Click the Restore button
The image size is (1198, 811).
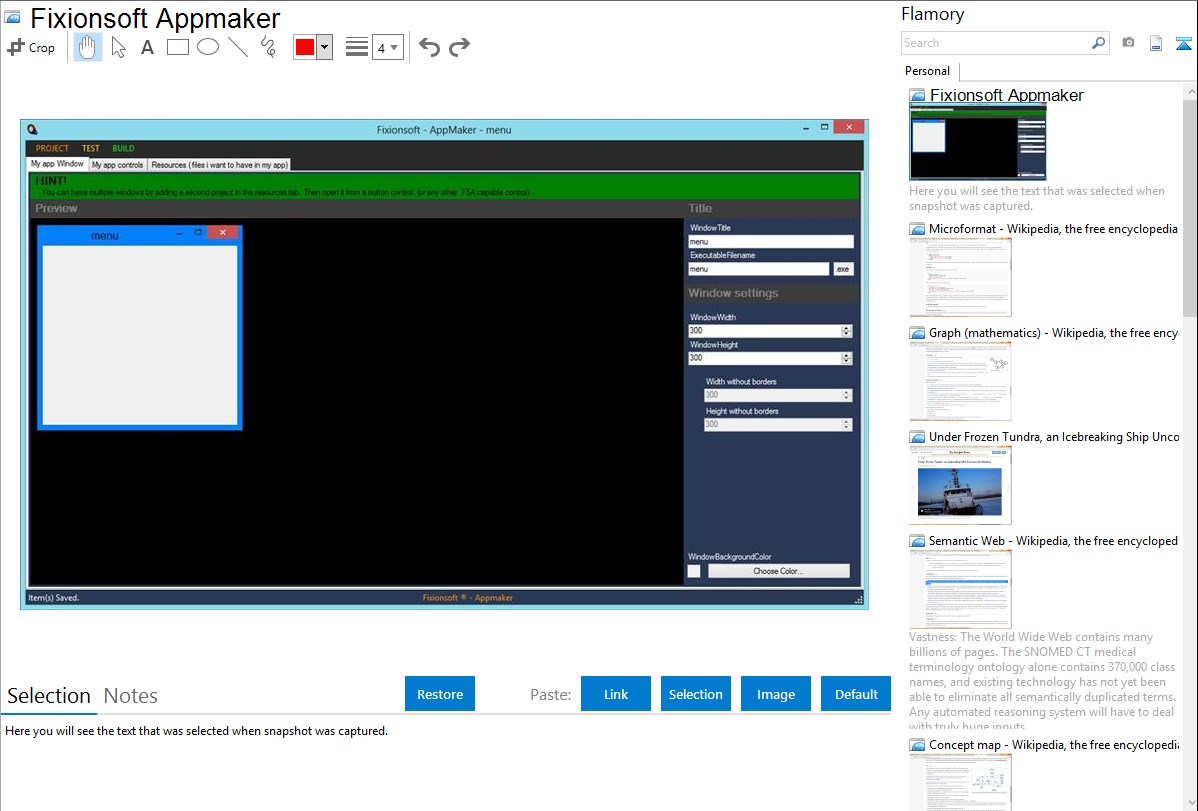[440, 694]
